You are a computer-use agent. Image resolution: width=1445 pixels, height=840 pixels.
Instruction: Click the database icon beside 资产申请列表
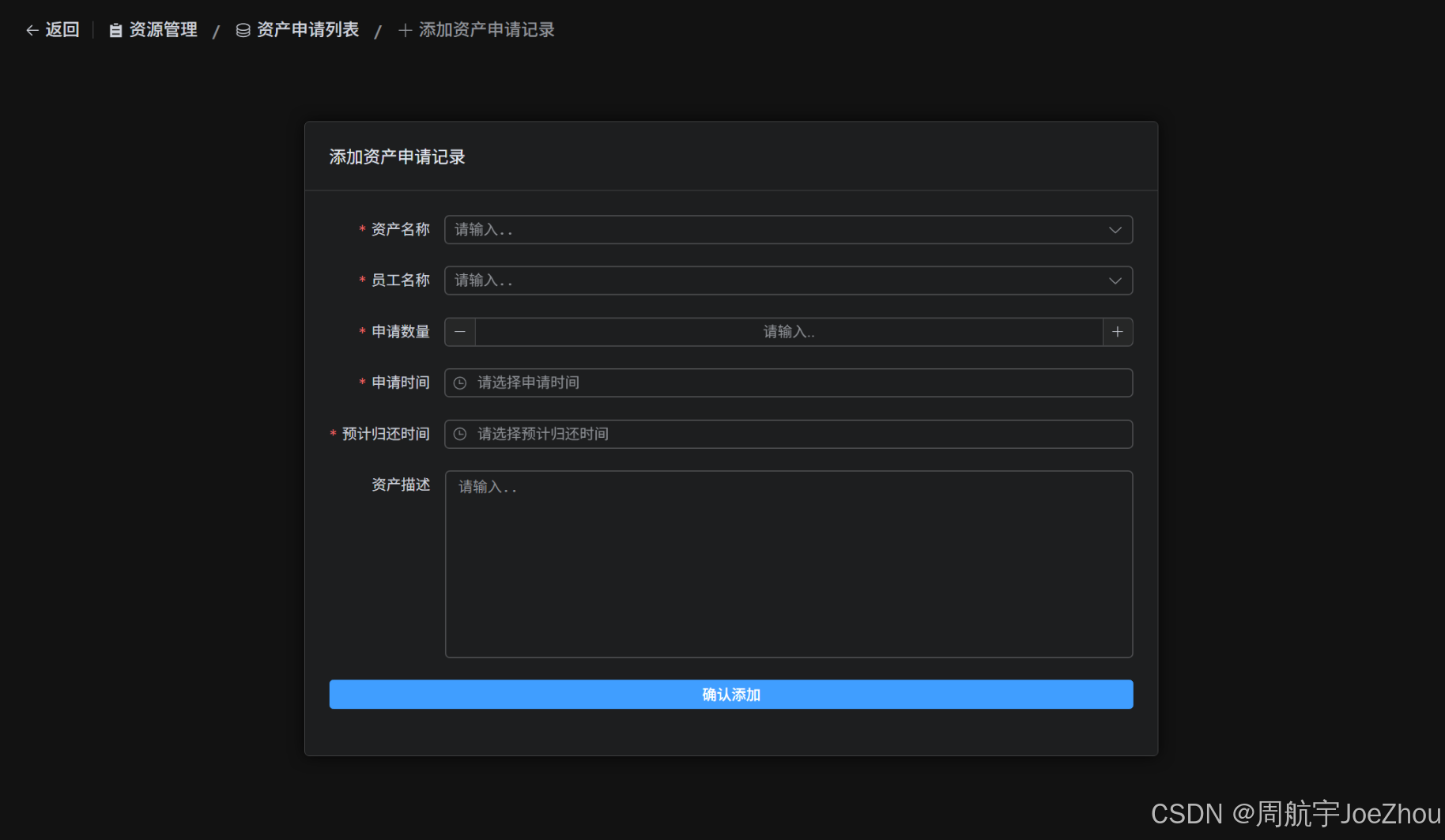tap(243, 30)
